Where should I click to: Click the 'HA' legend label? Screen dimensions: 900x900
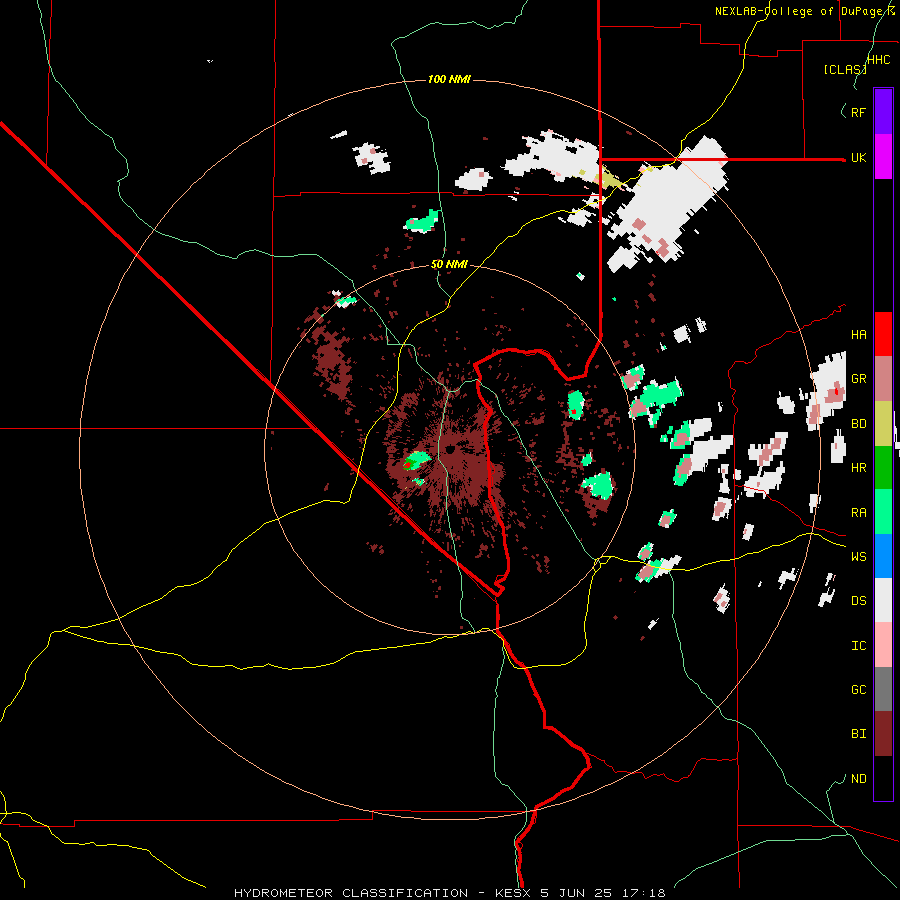tap(858, 335)
